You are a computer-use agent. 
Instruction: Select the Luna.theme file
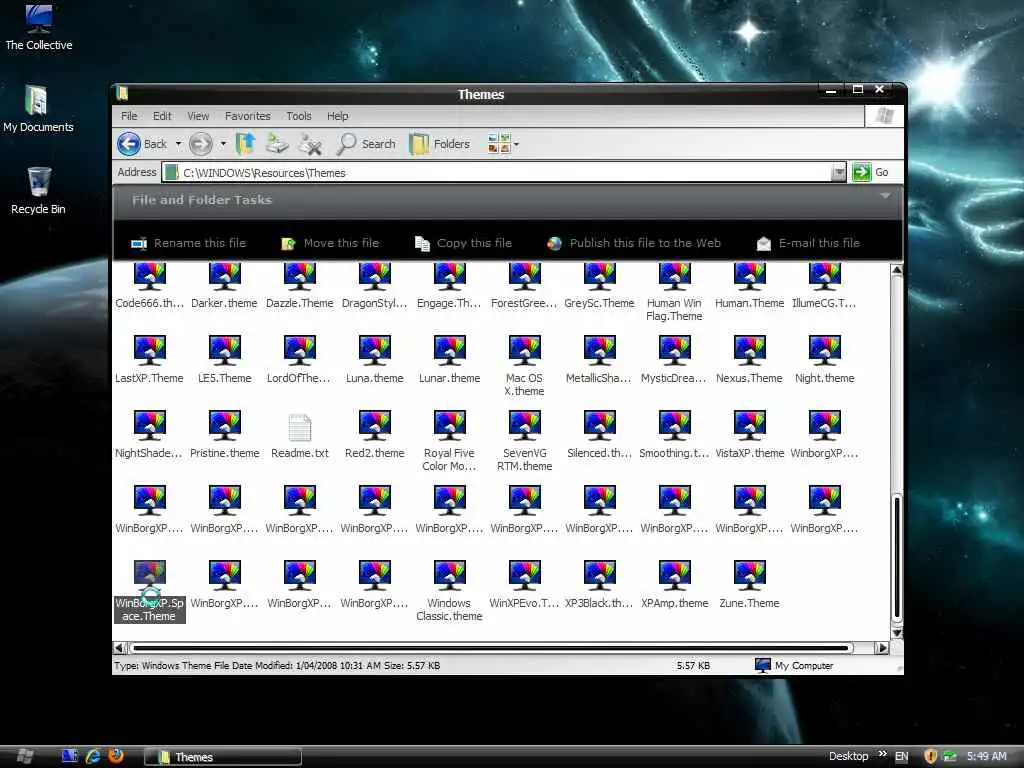tap(375, 360)
